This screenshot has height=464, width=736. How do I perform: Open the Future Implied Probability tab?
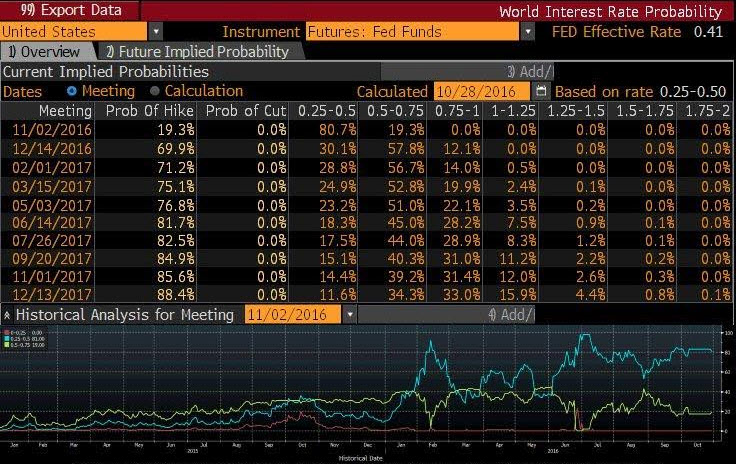point(196,51)
